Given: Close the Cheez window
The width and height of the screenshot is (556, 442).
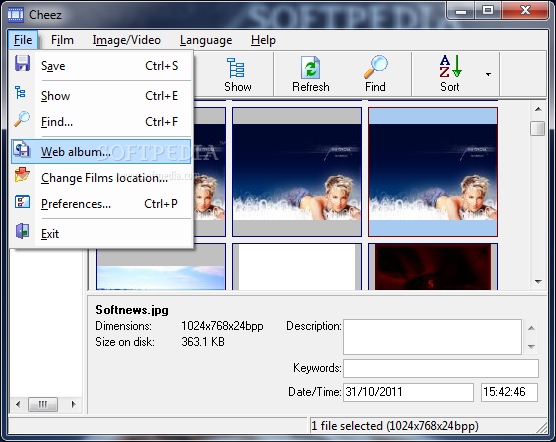Looking at the screenshot, I should (525, 11).
